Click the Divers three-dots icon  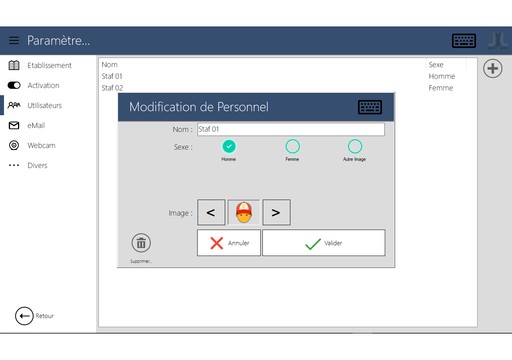(14, 165)
